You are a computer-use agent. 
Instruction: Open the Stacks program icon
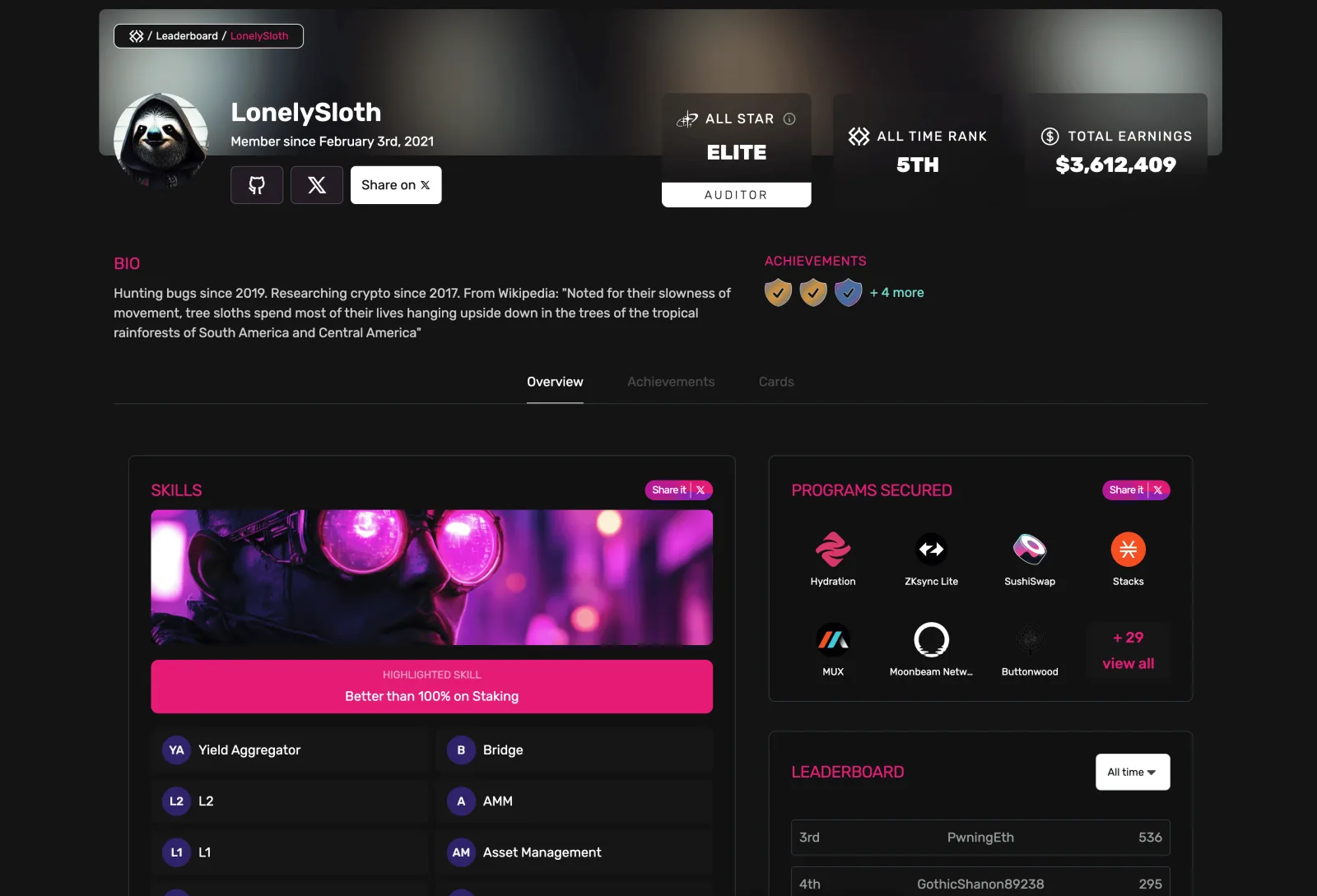coord(1129,549)
